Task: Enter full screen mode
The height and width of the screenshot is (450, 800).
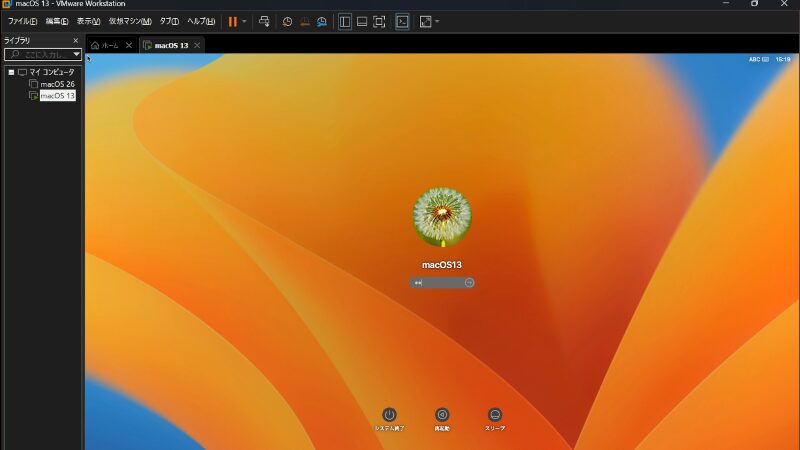Action: click(379, 21)
